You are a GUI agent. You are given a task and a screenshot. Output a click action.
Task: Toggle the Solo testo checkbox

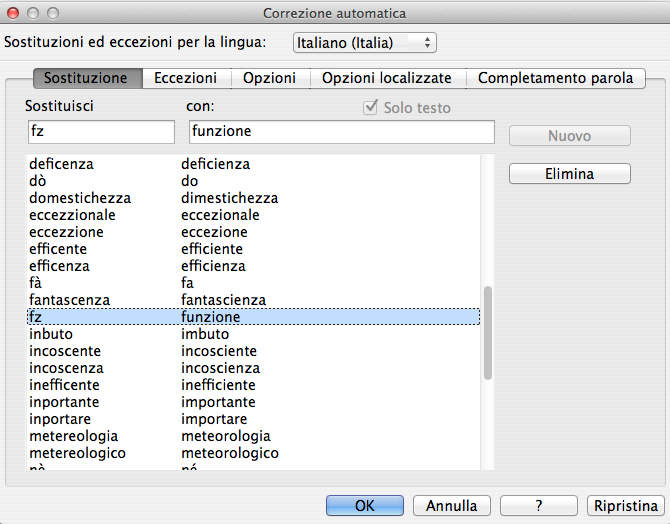[372, 107]
